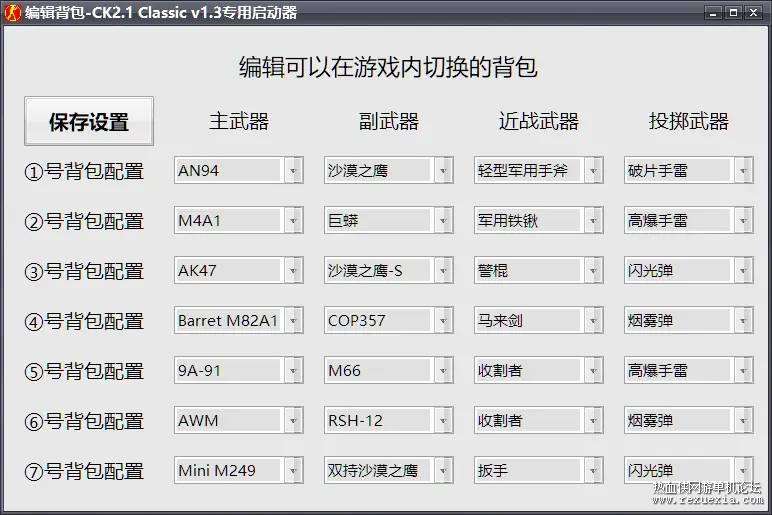The image size is (772, 515).
Task: Click the 近战武器 column header
Action: click(539, 121)
